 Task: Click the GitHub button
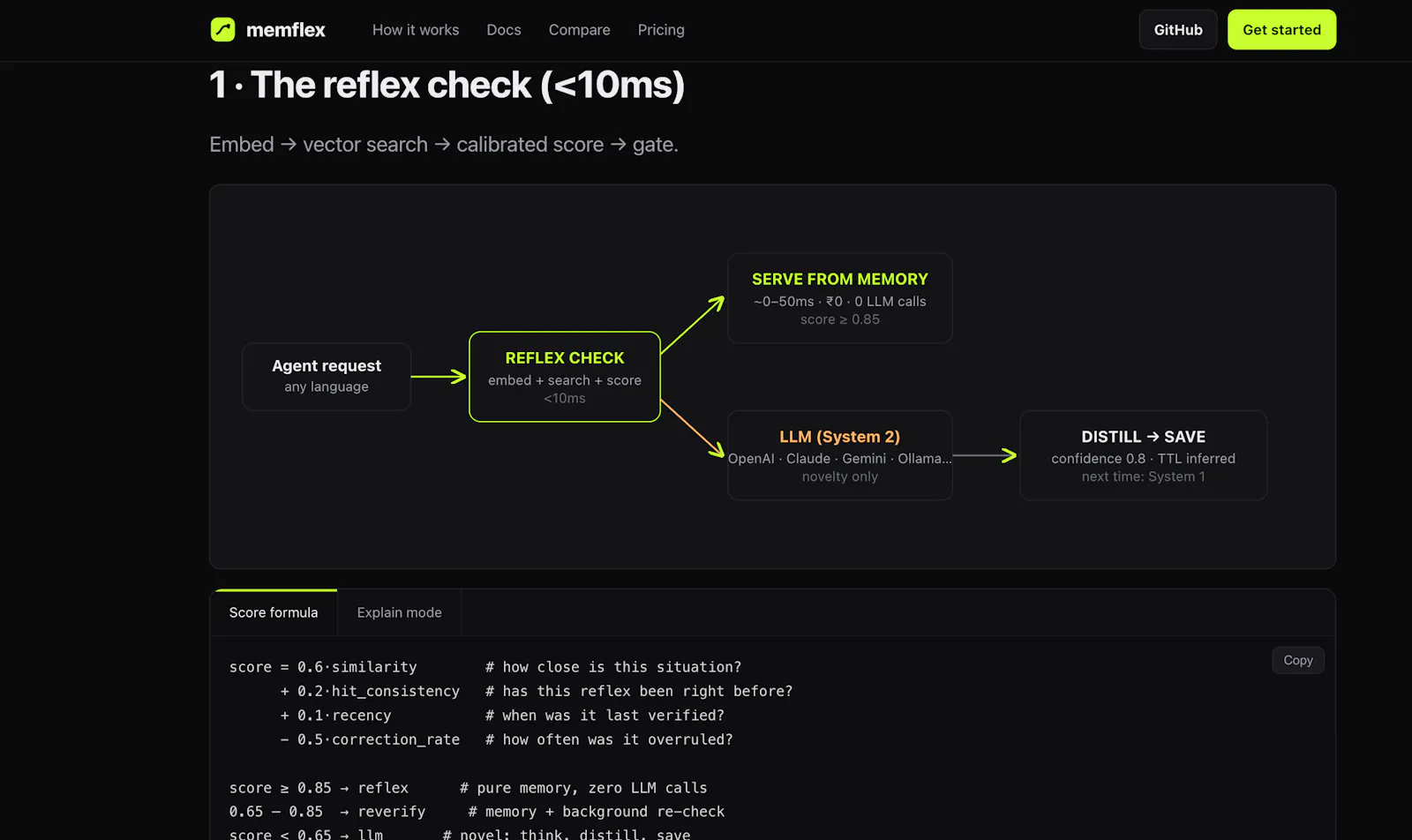point(1178,30)
